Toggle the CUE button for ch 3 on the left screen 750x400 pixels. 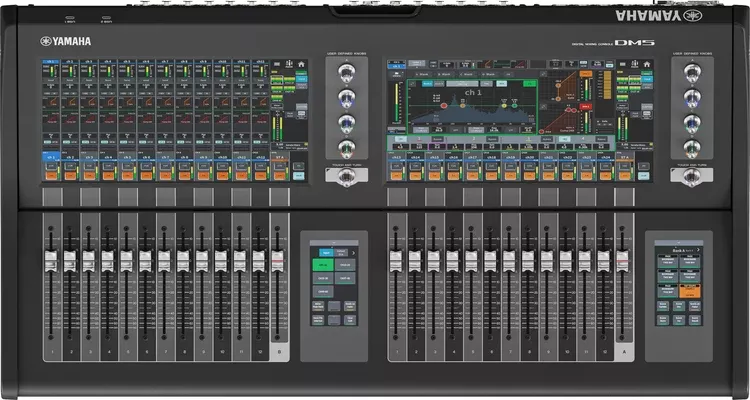pyautogui.click(x=89, y=166)
